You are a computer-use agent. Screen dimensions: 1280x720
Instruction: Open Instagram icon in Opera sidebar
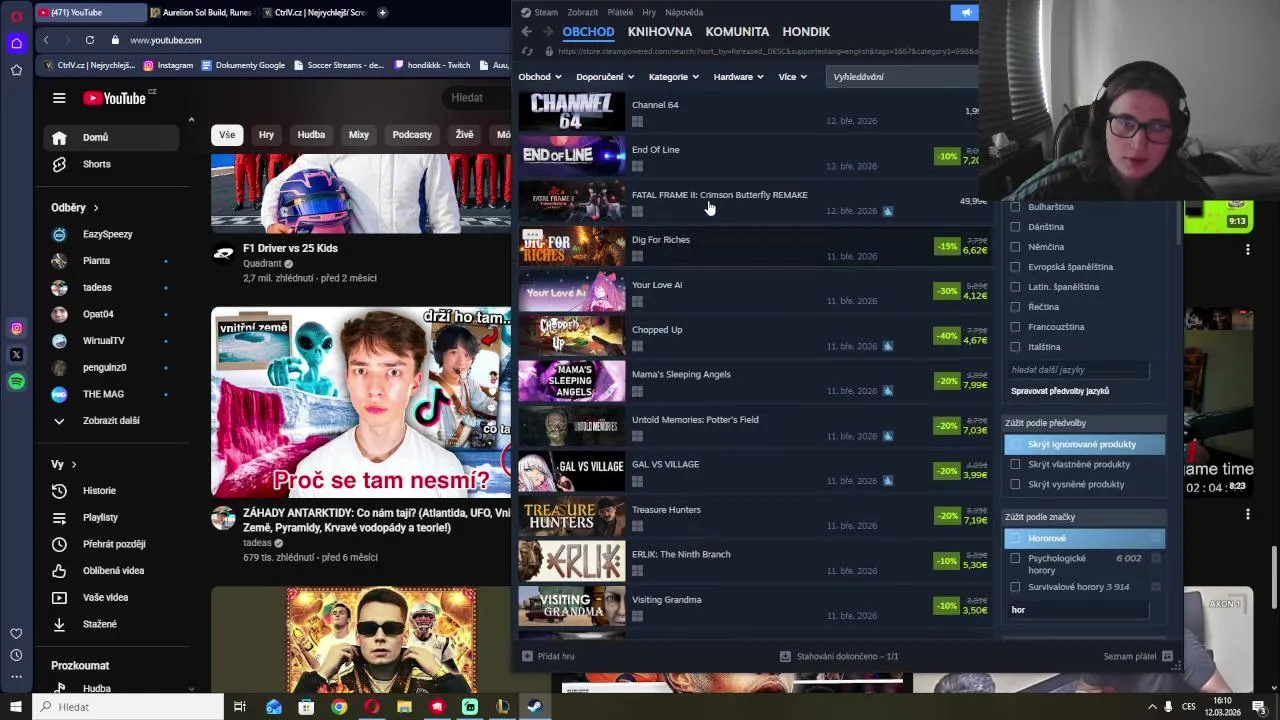coord(16,328)
